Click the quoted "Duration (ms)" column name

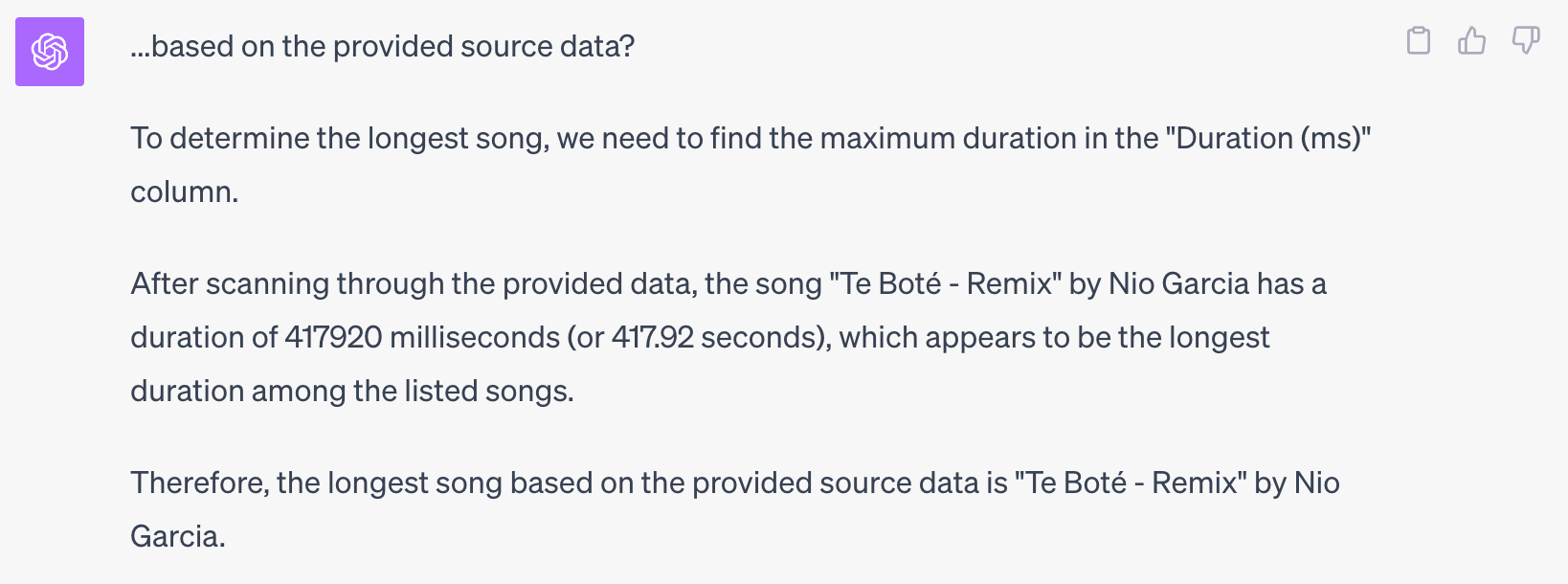coord(1267,139)
